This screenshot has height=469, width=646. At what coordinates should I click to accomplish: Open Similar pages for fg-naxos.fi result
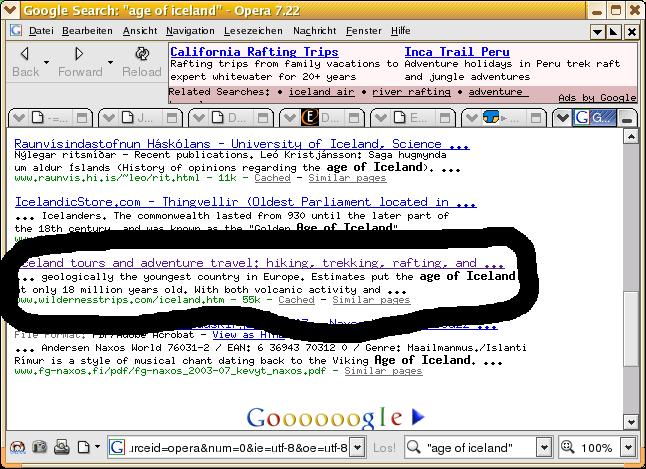(383, 371)
